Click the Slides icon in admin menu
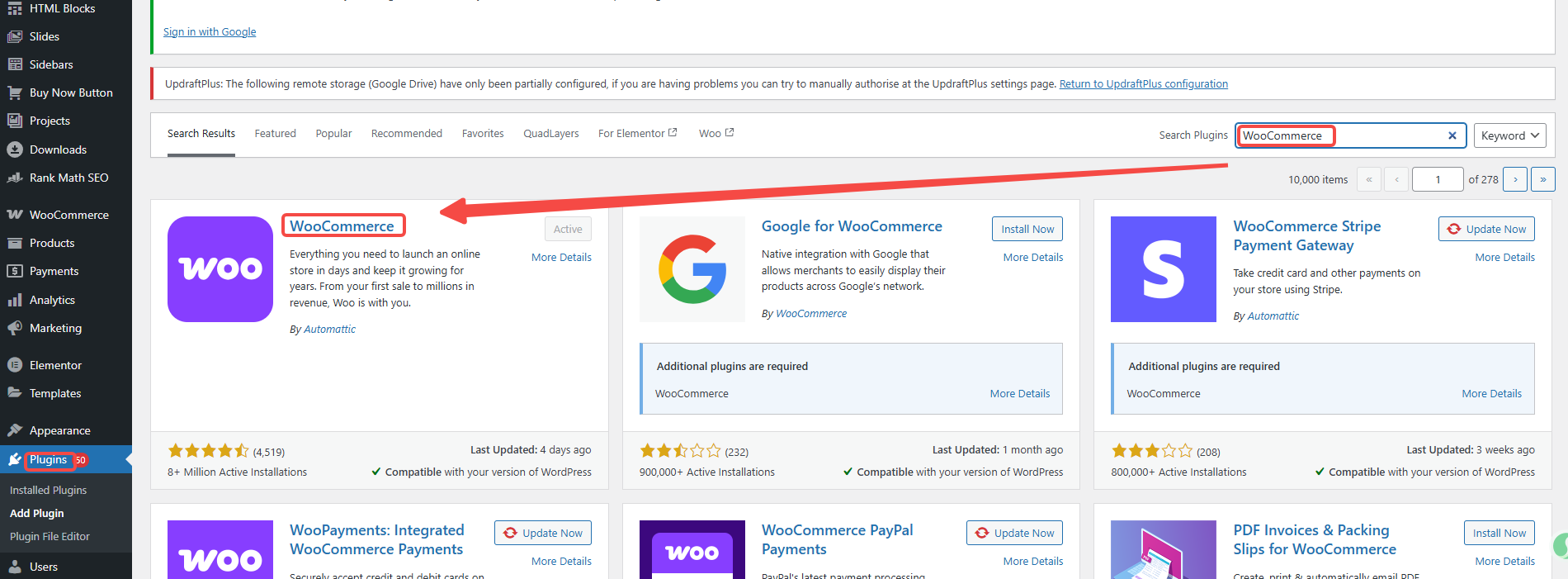This screenshot has height=579, width=1568. click(15, 36)
